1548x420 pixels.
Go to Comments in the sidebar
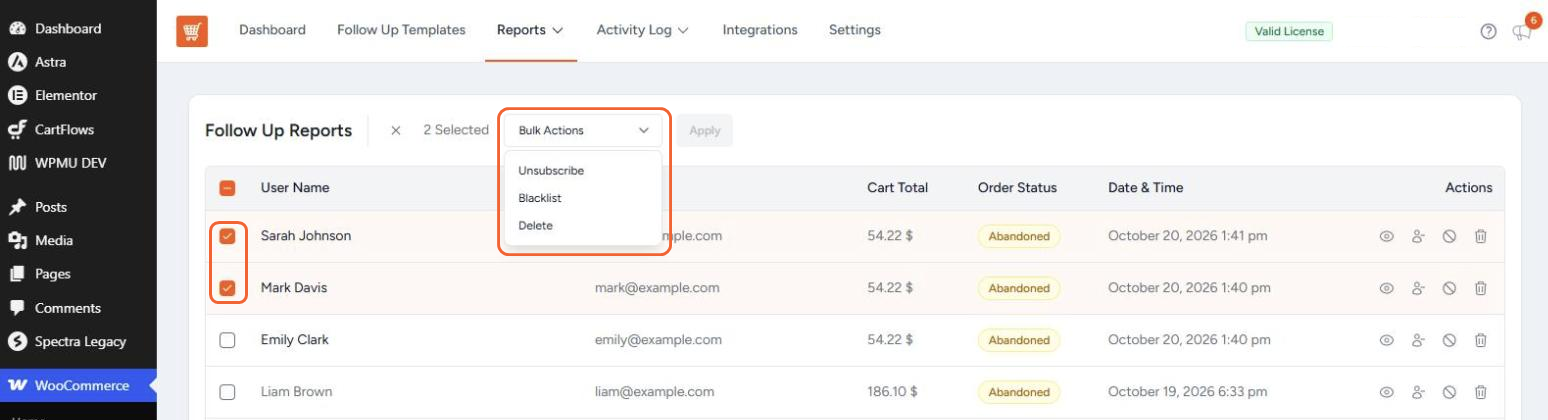click(68, 308)
